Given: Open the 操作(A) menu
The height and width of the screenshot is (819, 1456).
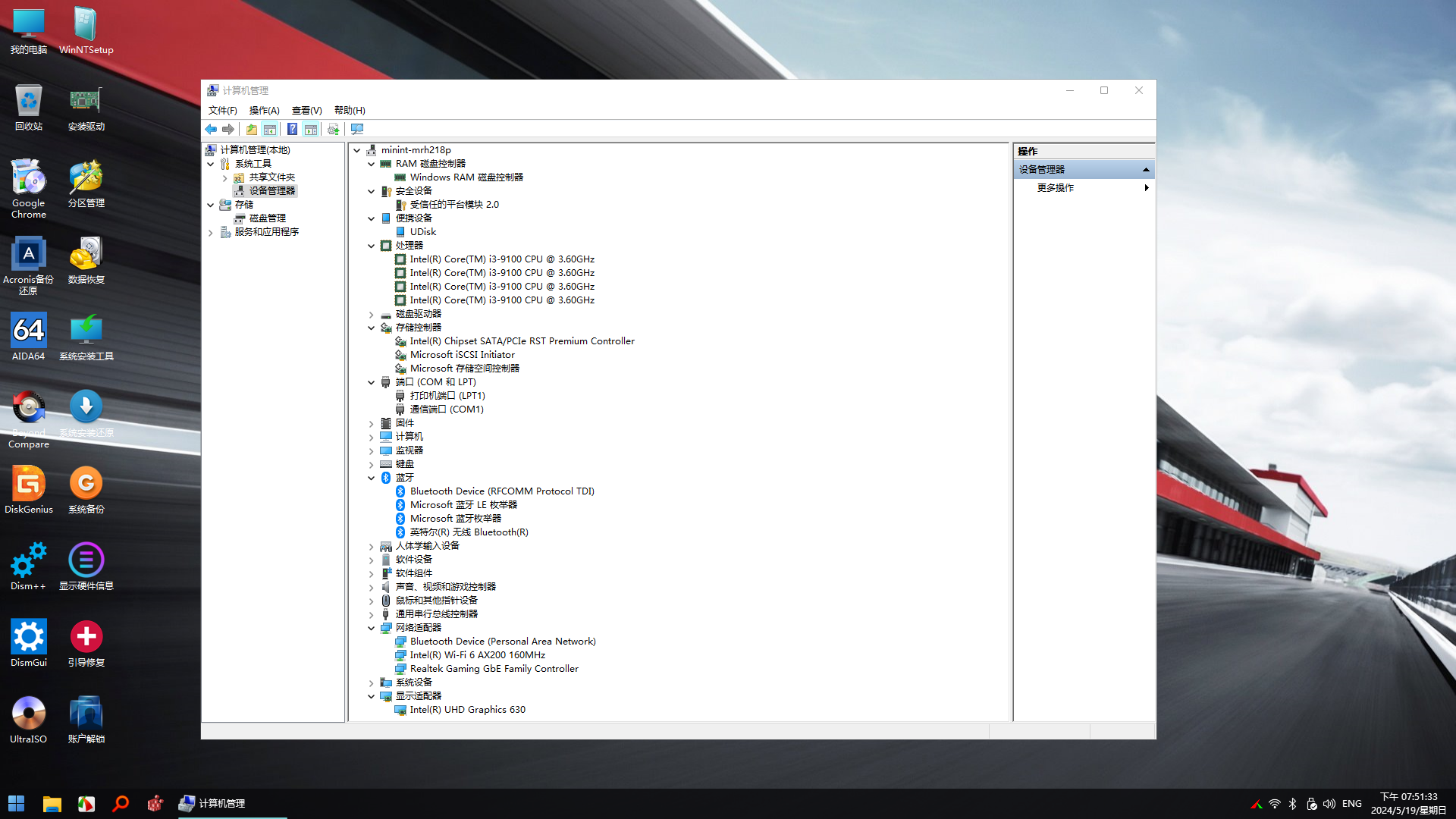Looking at the screenshot, I should (x=264, y=111).
